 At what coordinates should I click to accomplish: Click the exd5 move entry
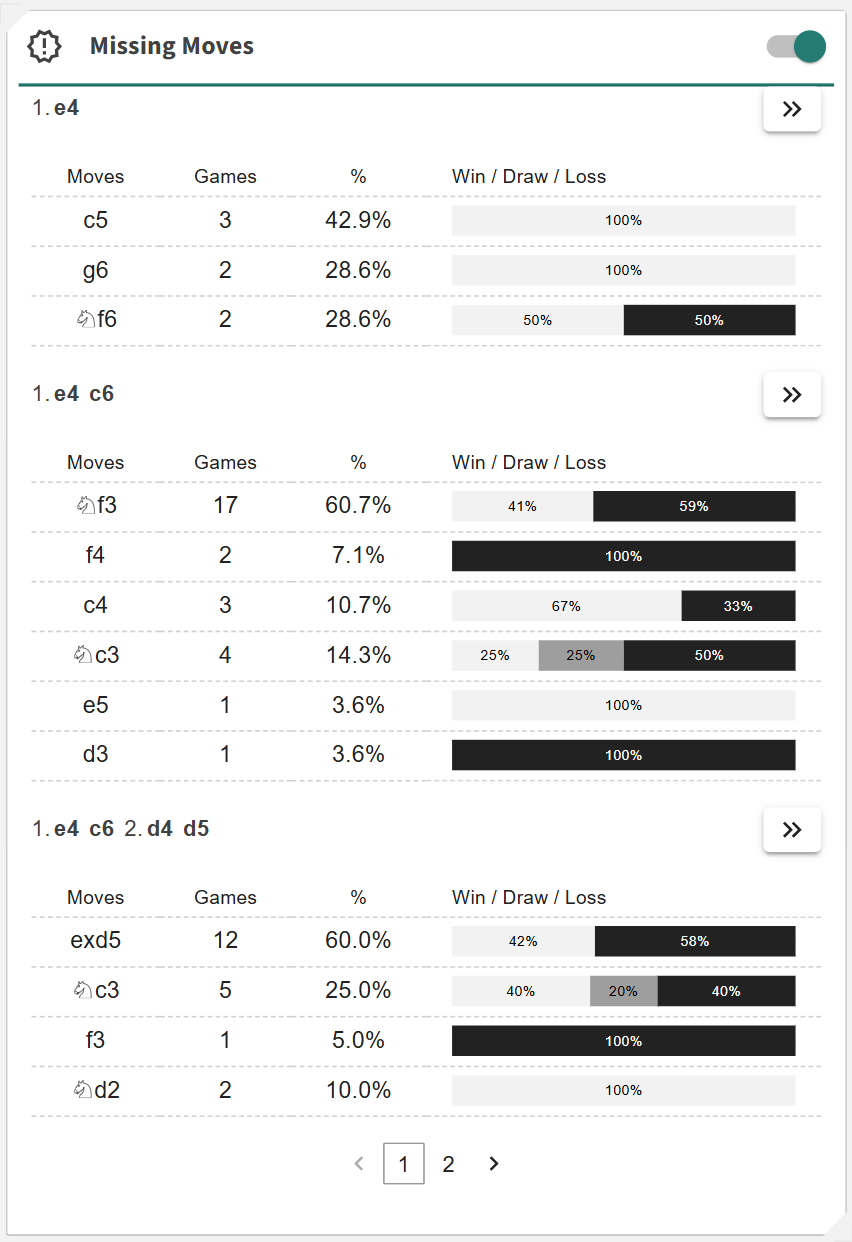(x=96, y=941)
